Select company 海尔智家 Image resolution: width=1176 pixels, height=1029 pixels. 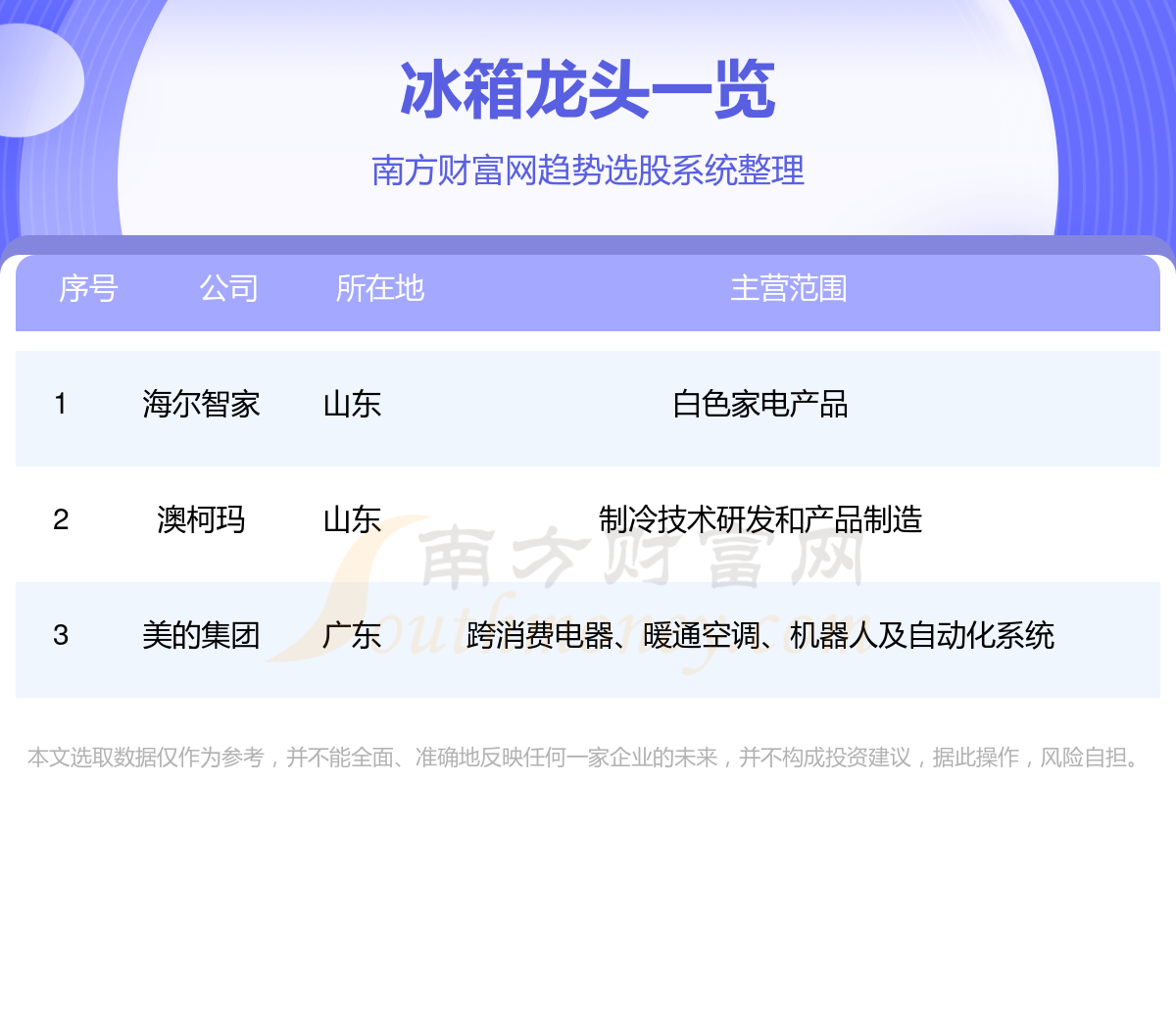201,404
